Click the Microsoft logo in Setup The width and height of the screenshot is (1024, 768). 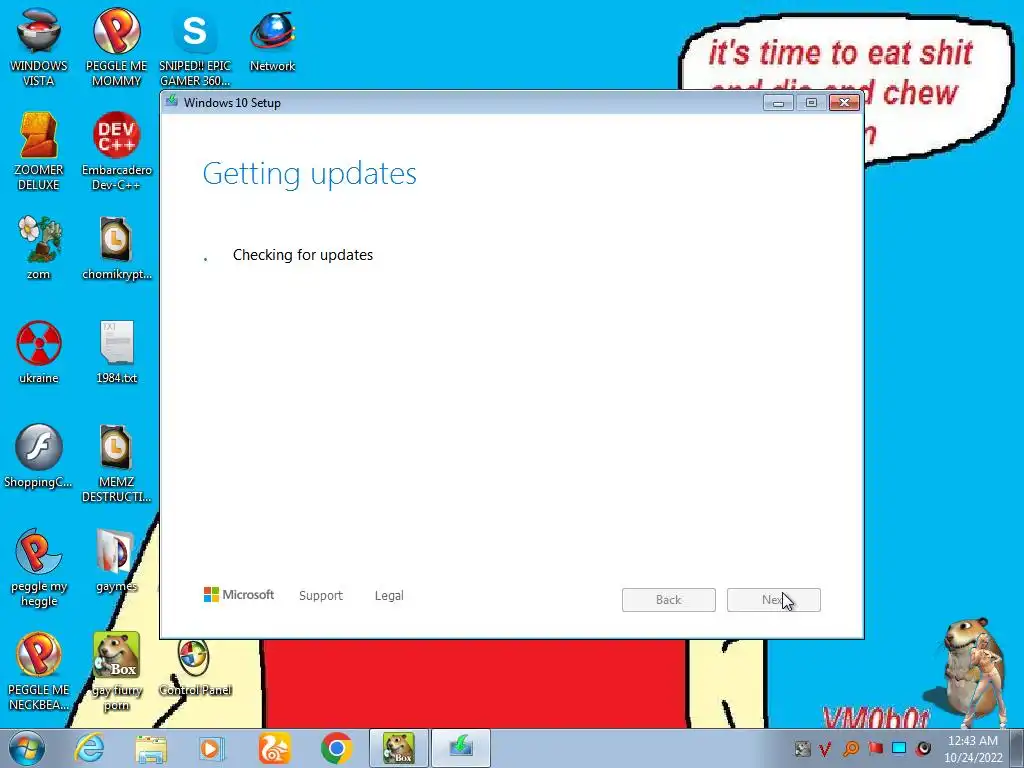[x=239, y=595]
